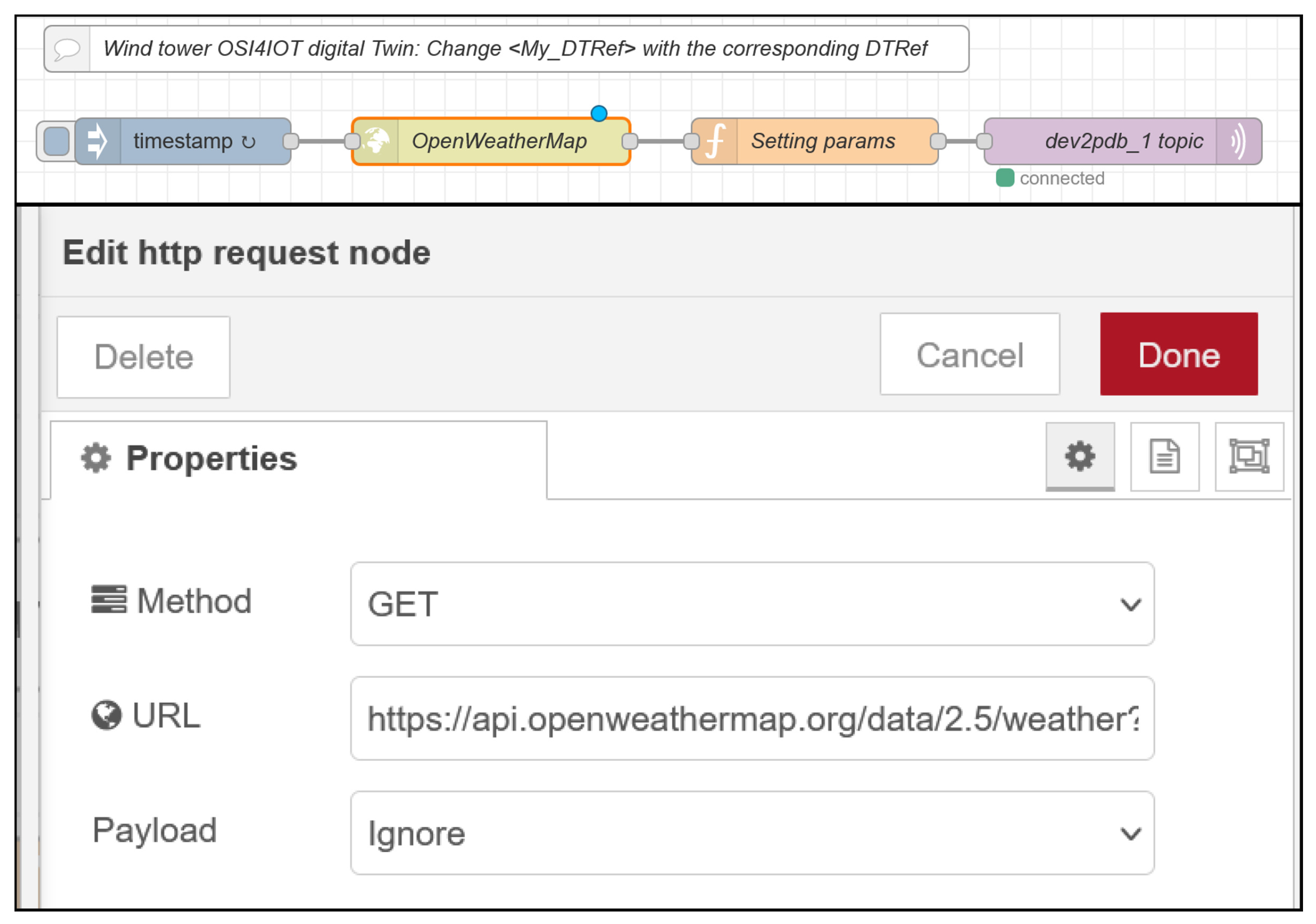Open node settings via the gear icon
1316x924 pixels.
1080,457
